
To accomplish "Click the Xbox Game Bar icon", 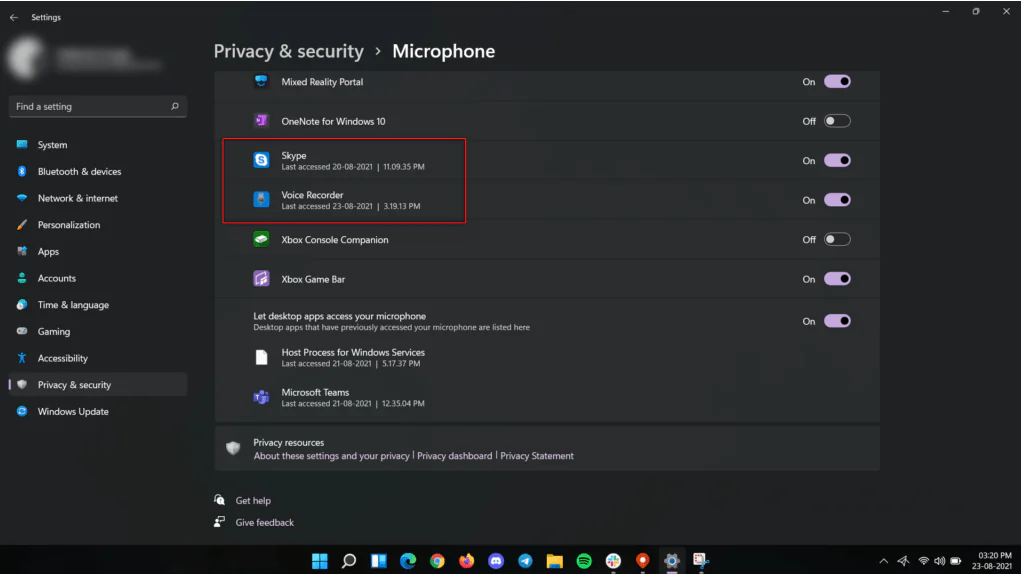I will [261, 279].
